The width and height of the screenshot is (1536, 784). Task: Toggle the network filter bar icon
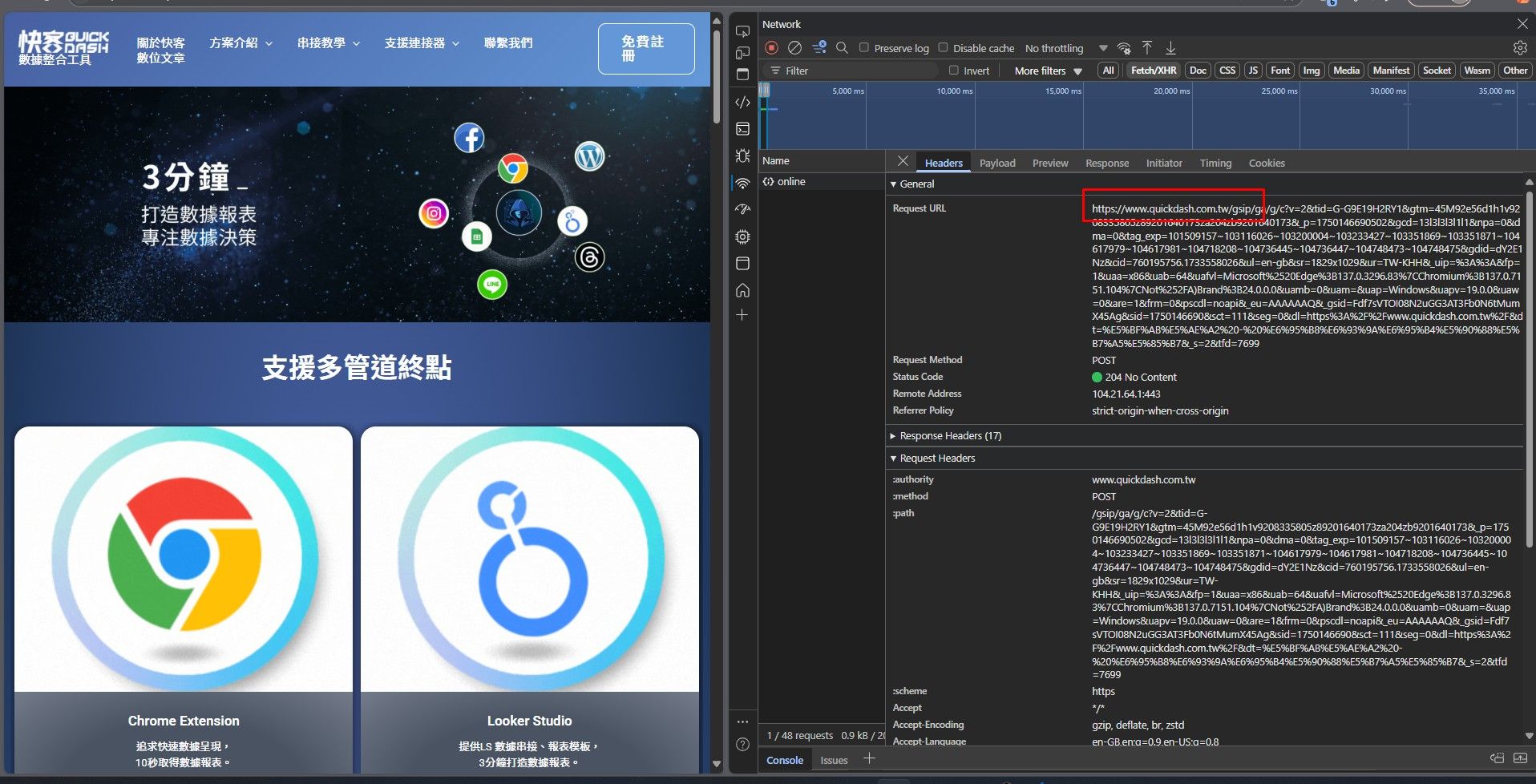click(x=819, y=48)
